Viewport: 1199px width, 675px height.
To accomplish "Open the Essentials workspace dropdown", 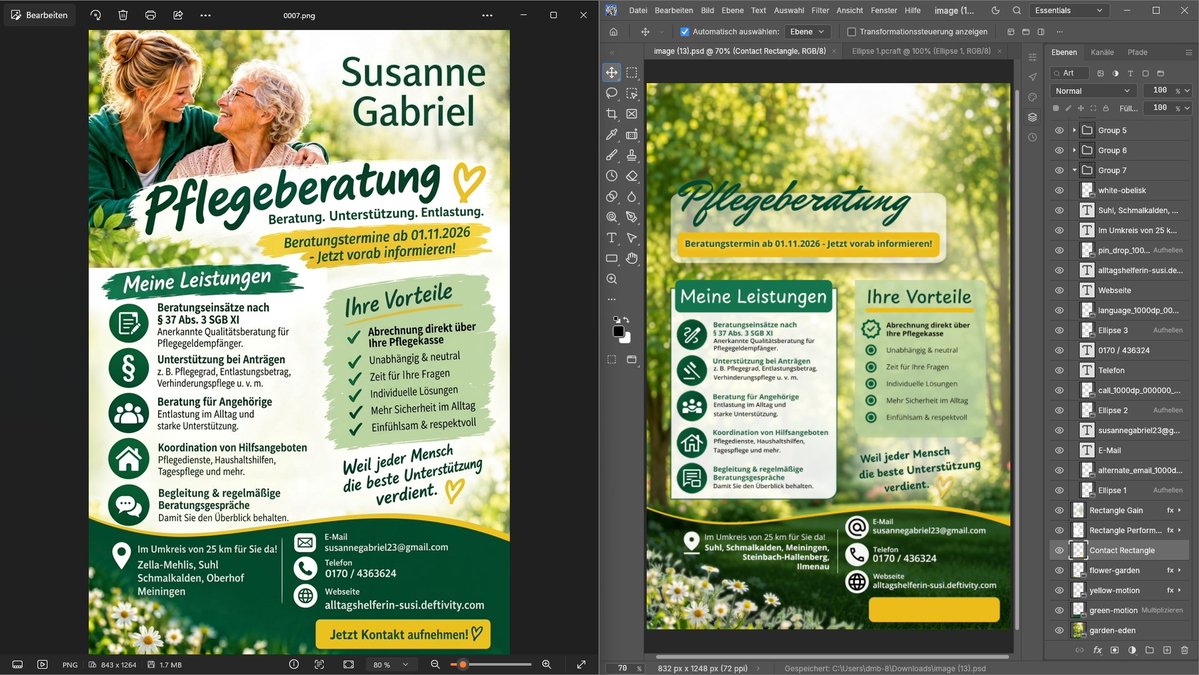I will pos(1068,11).
